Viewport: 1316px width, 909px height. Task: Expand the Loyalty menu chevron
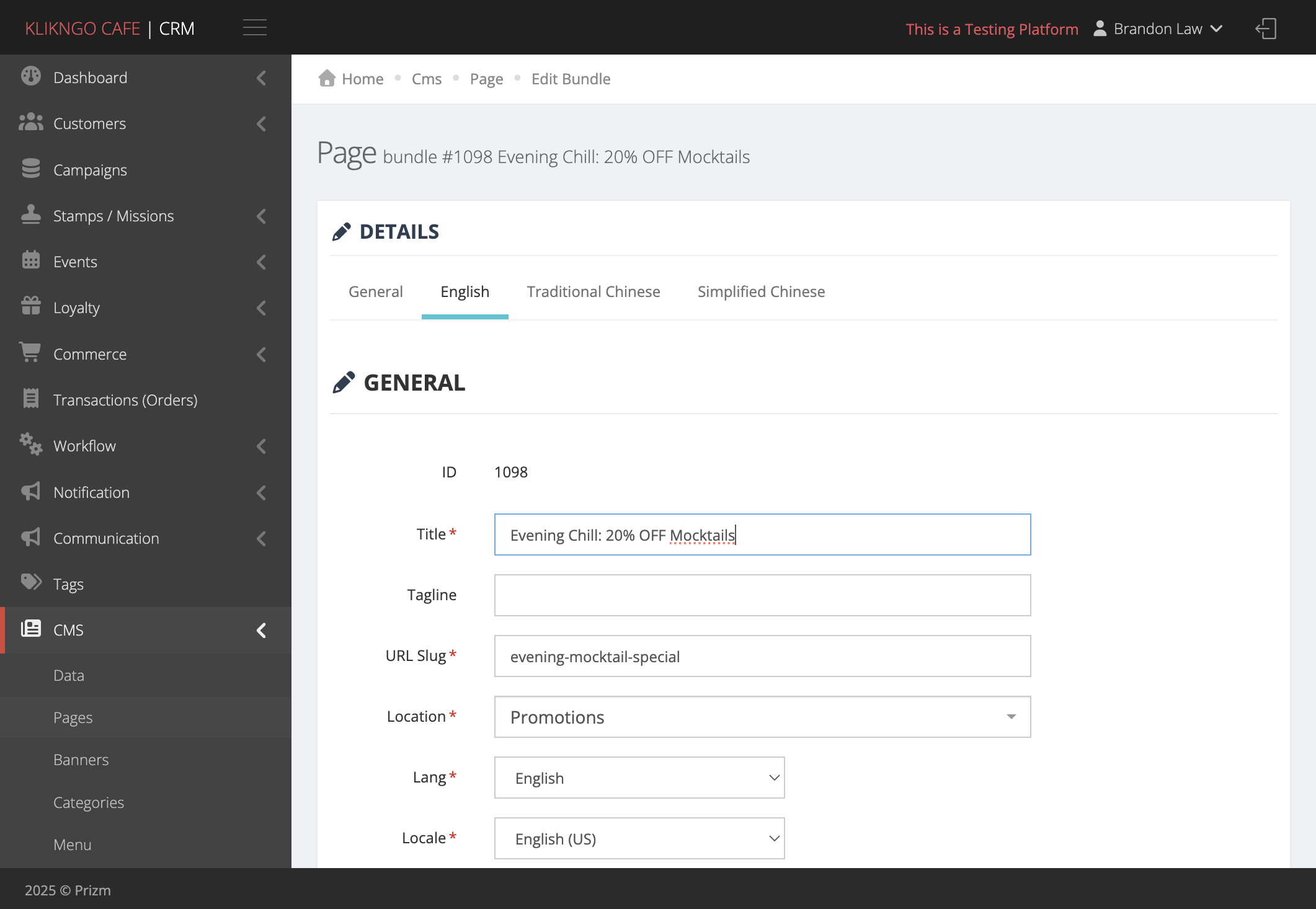(262, 308)
